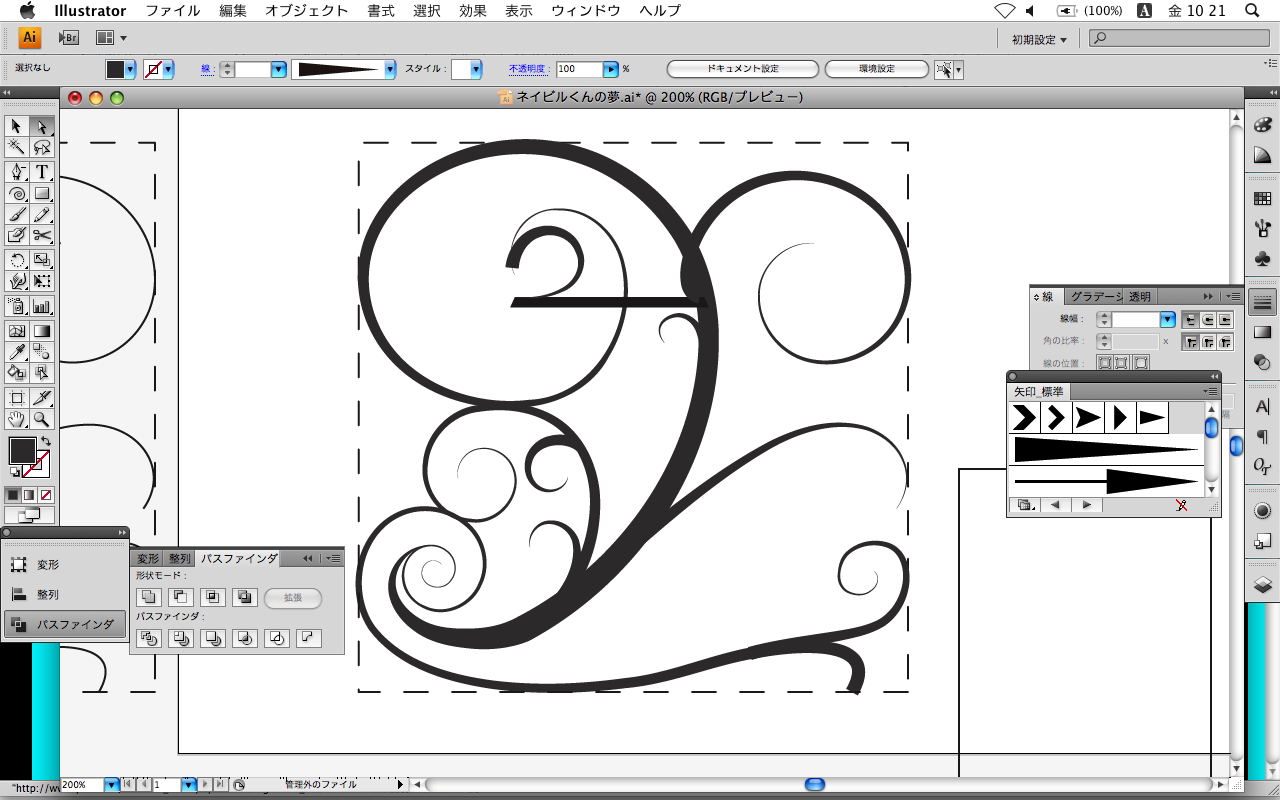The width and height of the screenshot is (1280, 800).
Task: Click the large fill color swatch
Action: pos(22,451)
